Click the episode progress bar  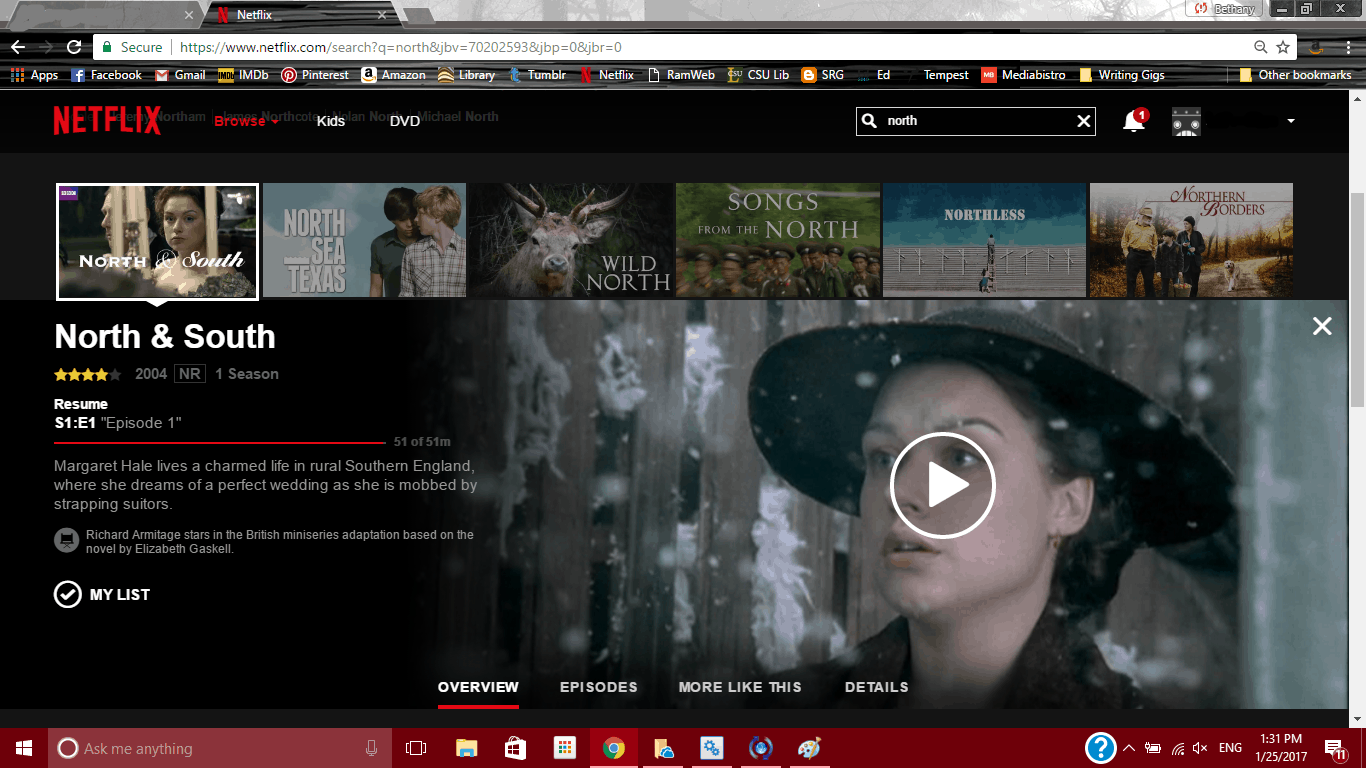[219, 441]
